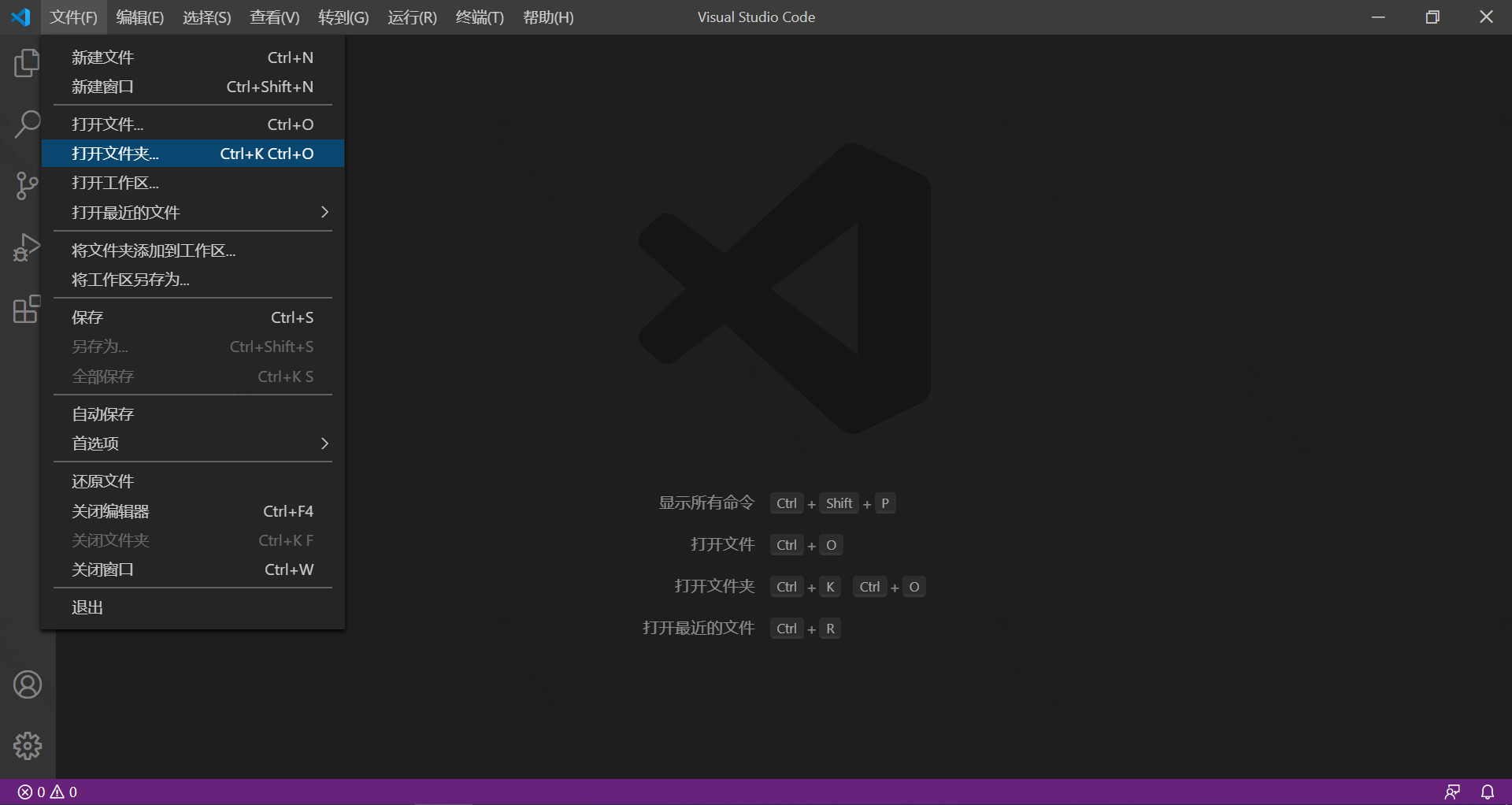Open the Accounts icon
Image resolution: width=1512 pixels, height=805 pixels.
click(x=28, y=684)
